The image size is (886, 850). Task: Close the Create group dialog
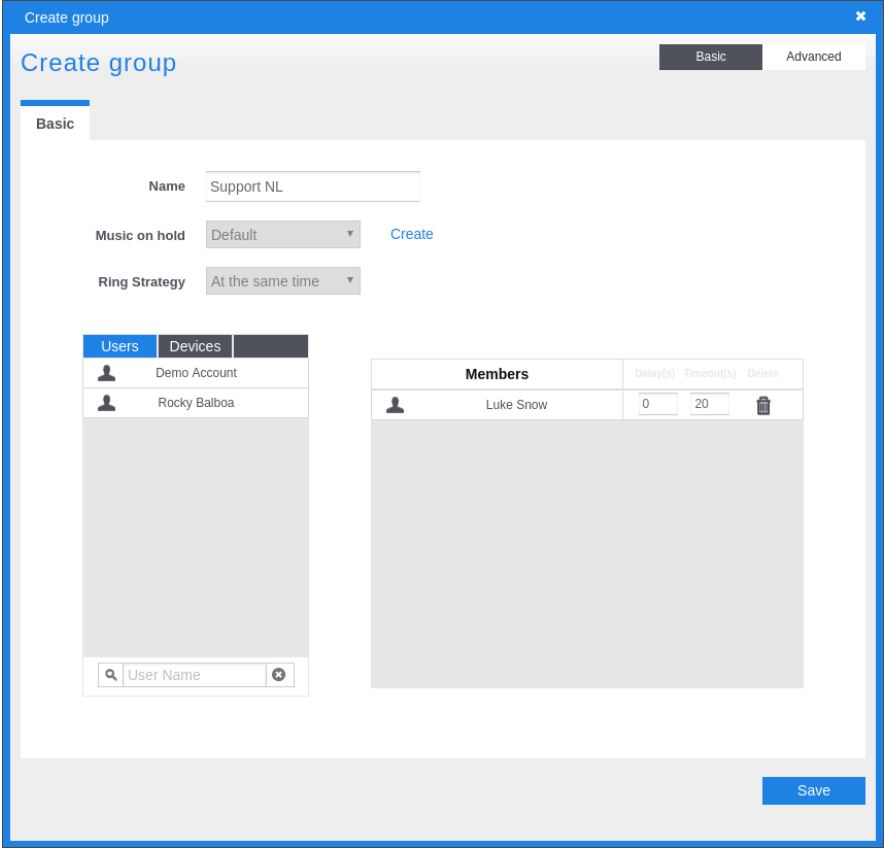[860, 16]
